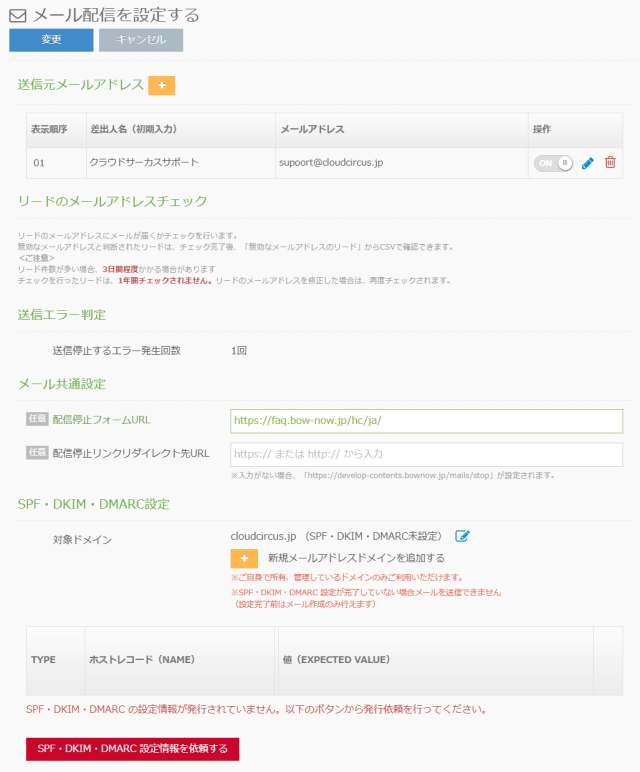Edit the クラウドサーカスサポート sender with the pencil icon
Screen dimensions: 640x772
[x=587, y=163]
